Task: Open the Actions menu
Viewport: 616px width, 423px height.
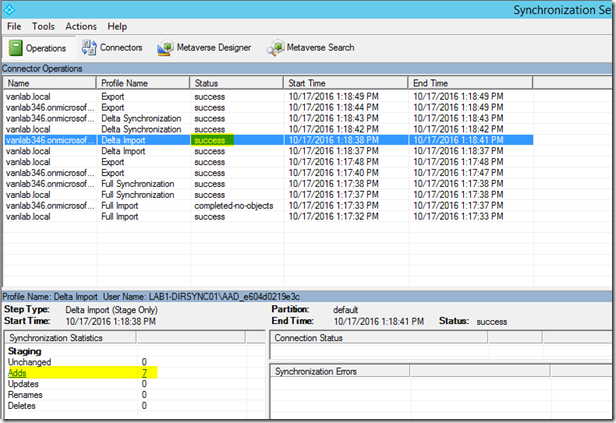Action: pyautogui.click(x=81, y=26)
